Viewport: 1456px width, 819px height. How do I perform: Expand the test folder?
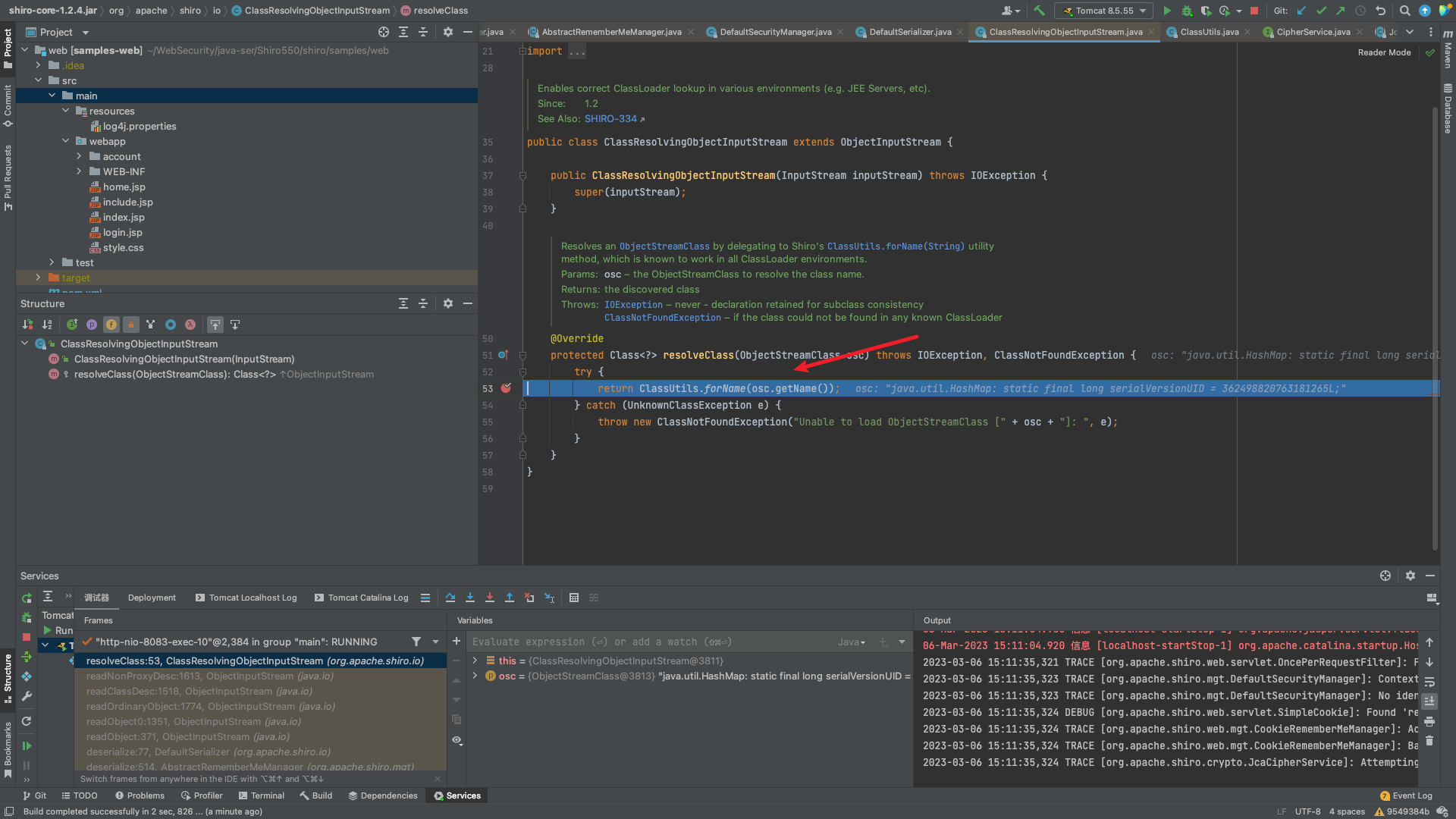pyautogui.click(x=52, y=262)
